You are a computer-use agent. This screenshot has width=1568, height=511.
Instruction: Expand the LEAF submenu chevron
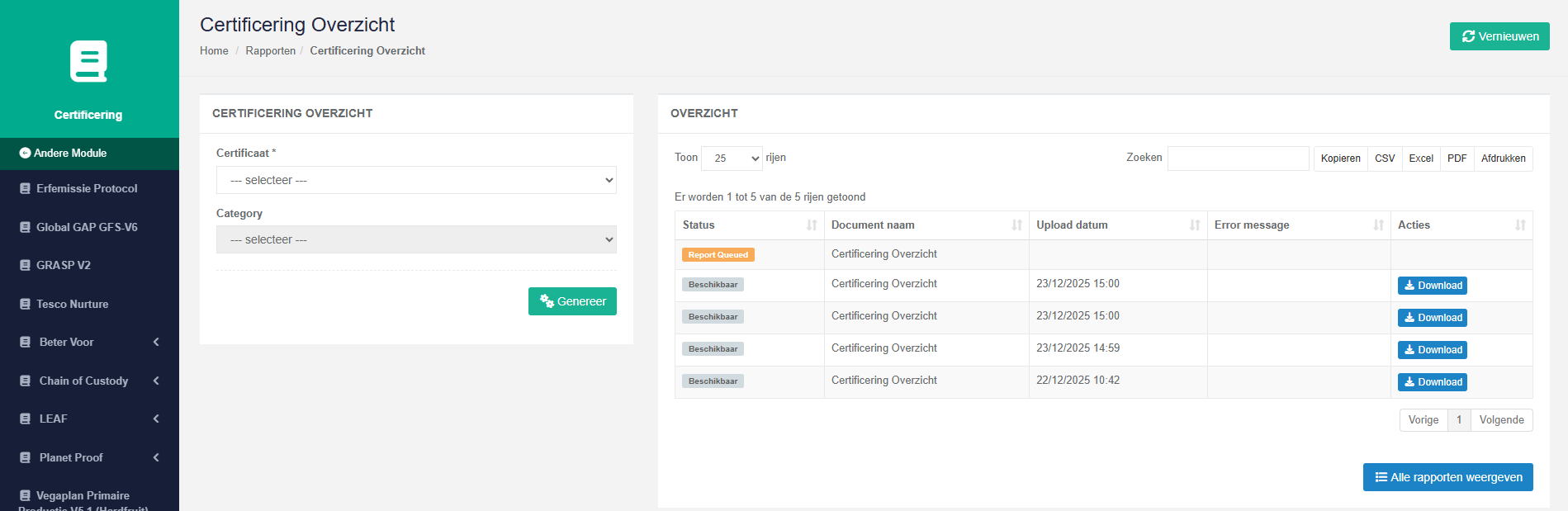[156, 419]
